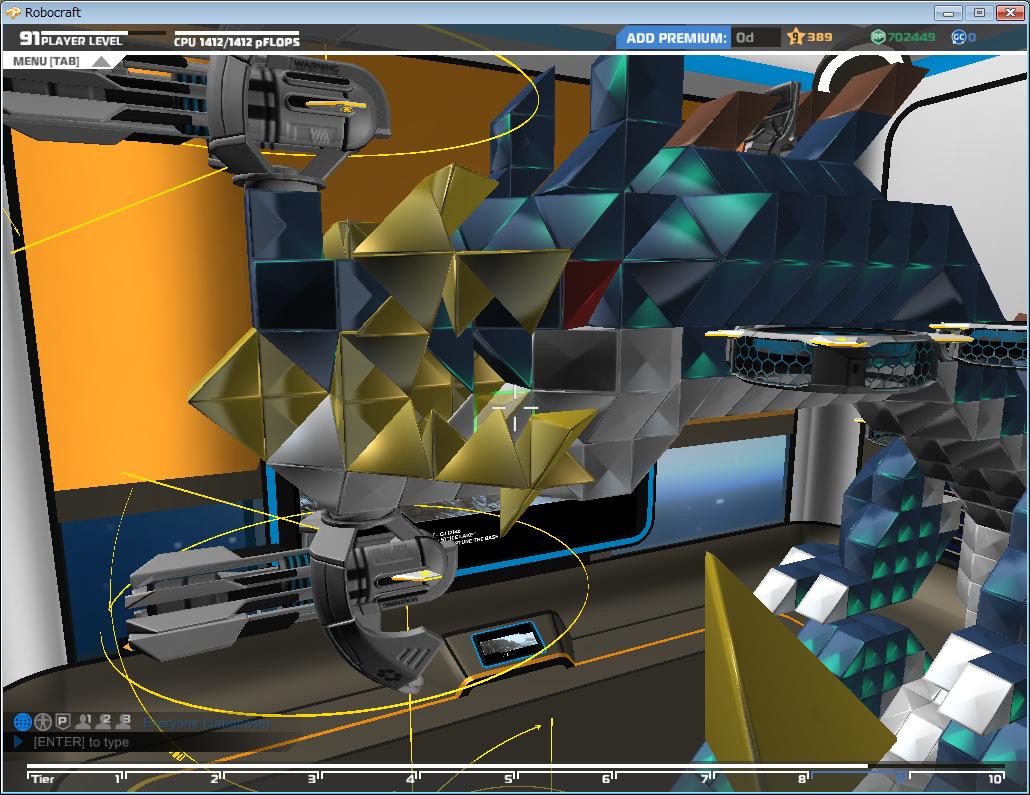The image size is (1030, 795).
Task: Click the GC balance value 0
Action: [x=972, y=37]
